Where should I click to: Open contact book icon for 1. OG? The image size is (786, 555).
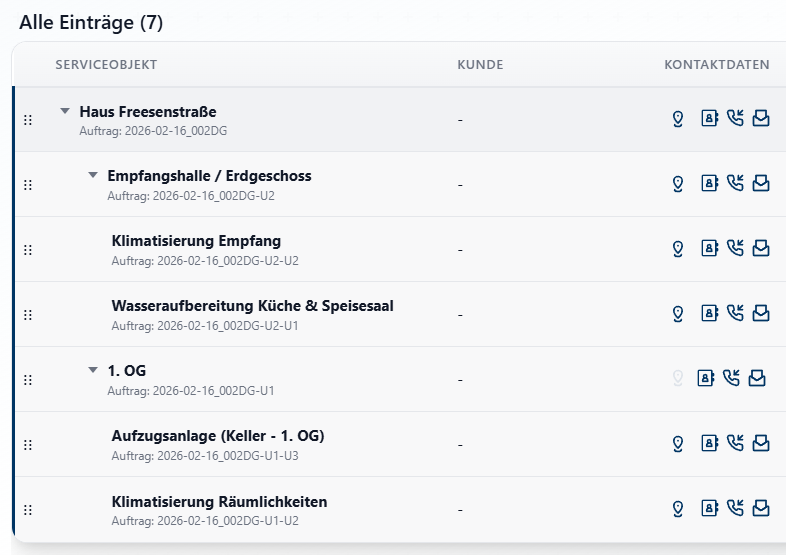(x=705, y=378)
